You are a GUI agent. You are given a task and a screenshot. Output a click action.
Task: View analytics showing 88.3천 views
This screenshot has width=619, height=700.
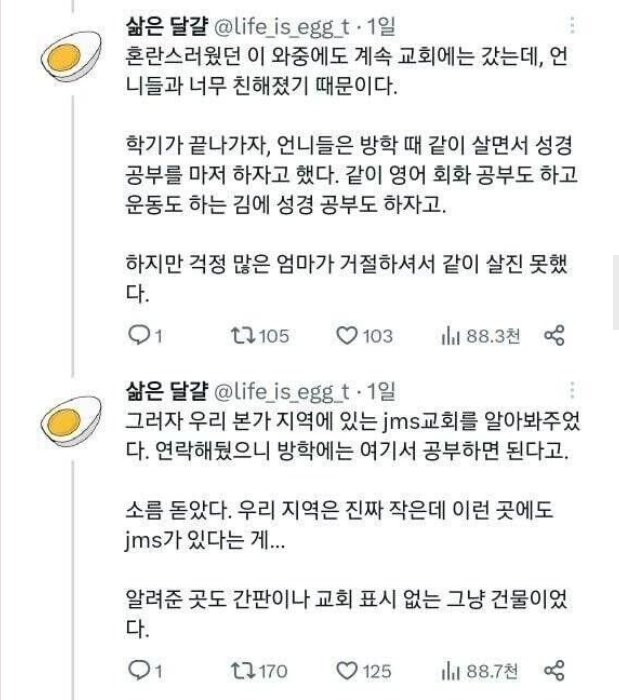481,336
